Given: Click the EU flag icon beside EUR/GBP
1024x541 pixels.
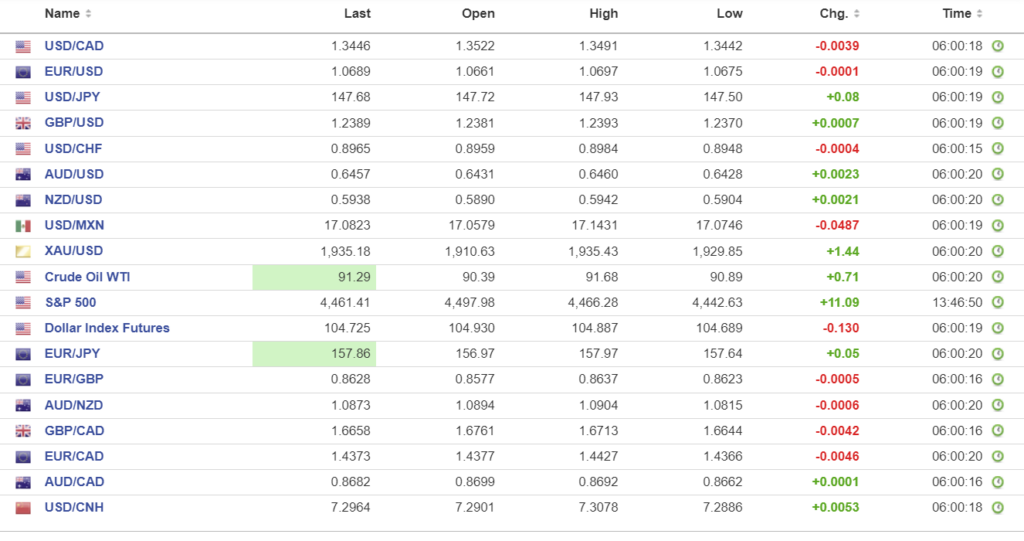Looking at the screenshot, I should [23, 380].
